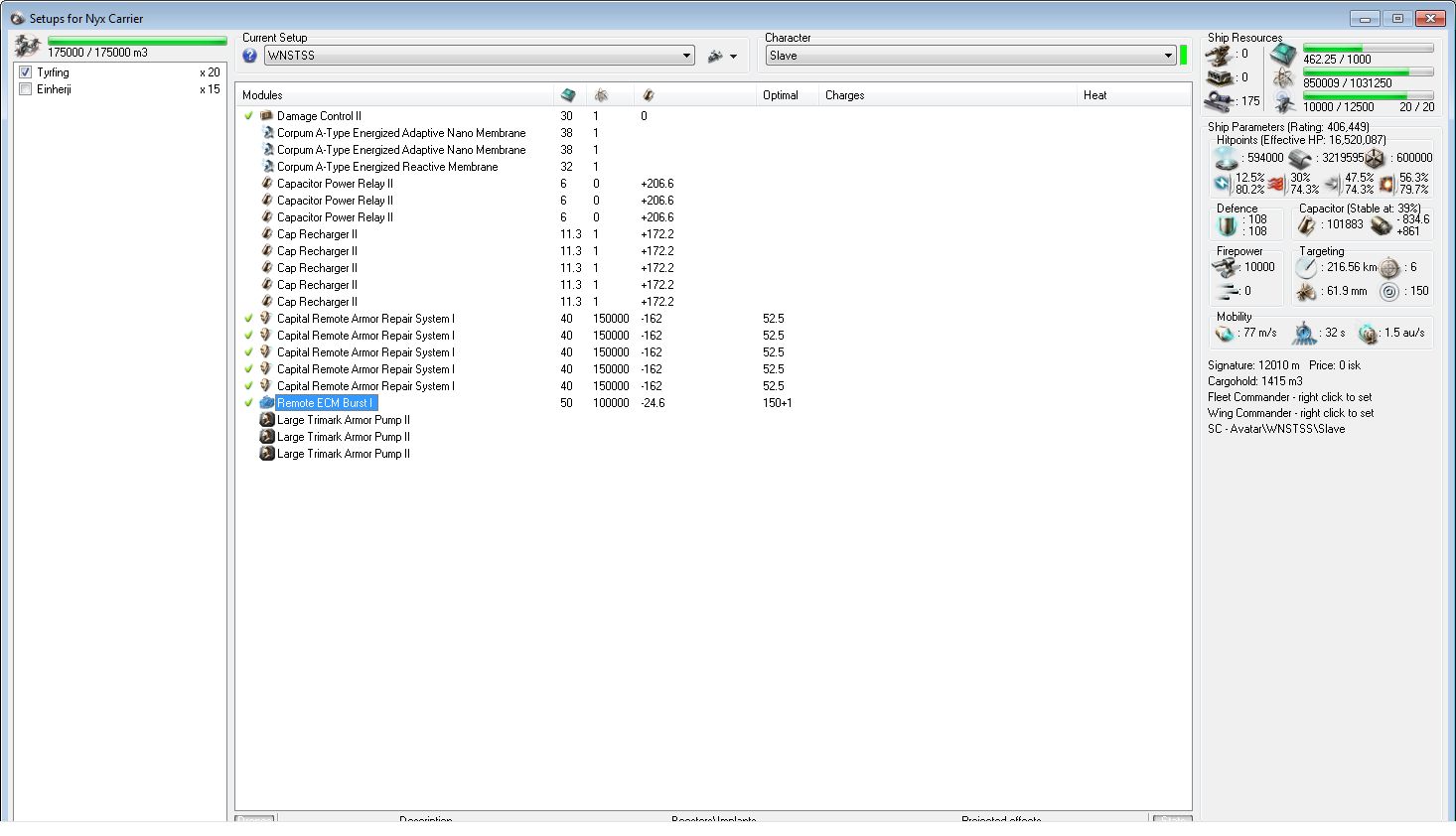Click the Remote ECM Burst I module icon

tap(266, 403)
